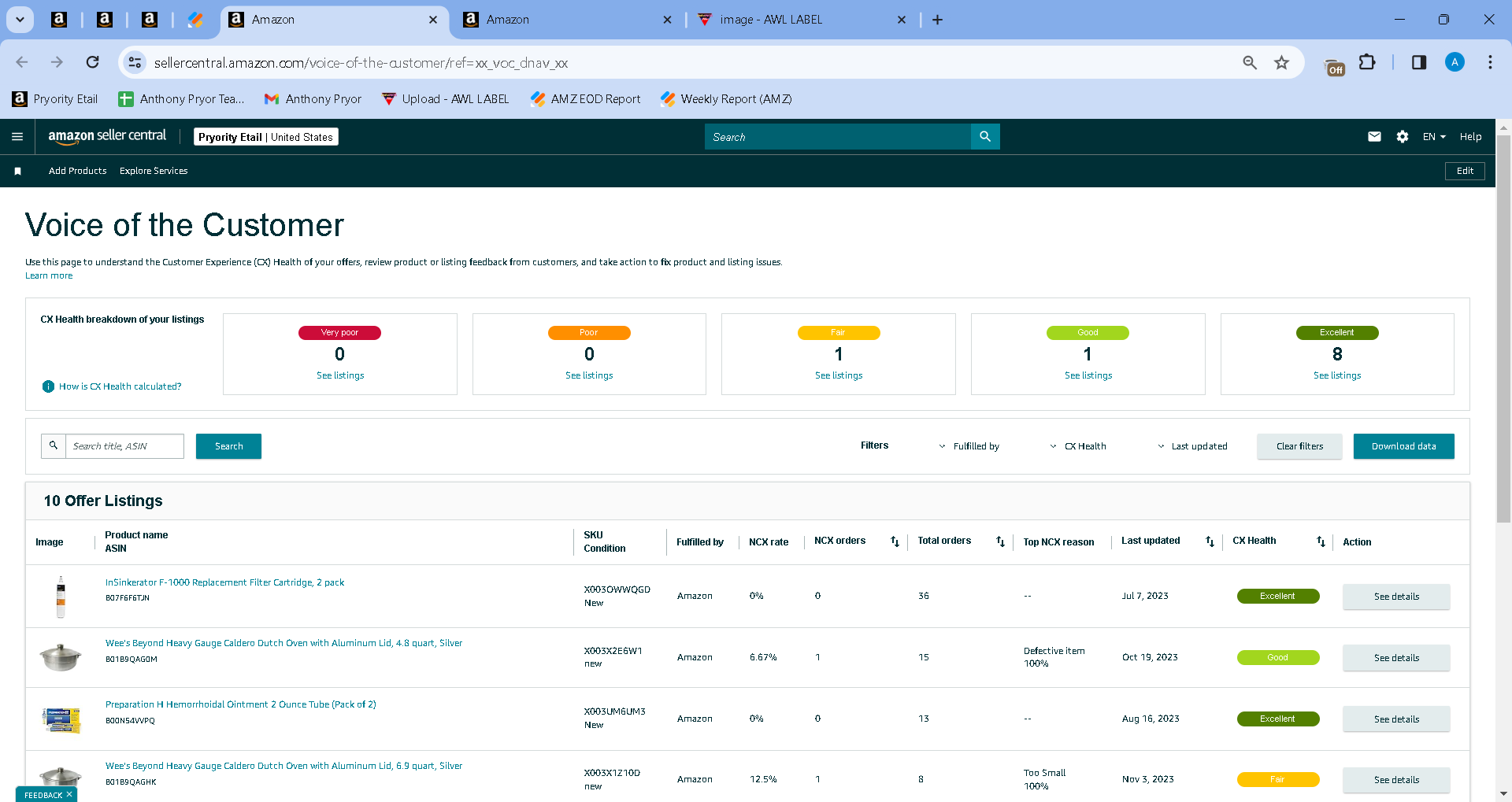Open the Seller Central hamburger menu
Image resolution: width=1512 pixels, height=802 pixels.
(x=17, y=137)
